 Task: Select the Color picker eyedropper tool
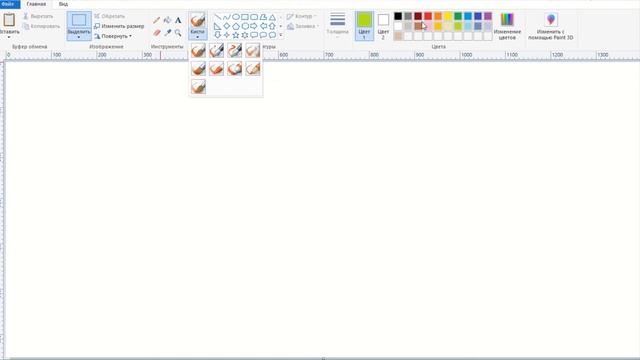[167, 33]
